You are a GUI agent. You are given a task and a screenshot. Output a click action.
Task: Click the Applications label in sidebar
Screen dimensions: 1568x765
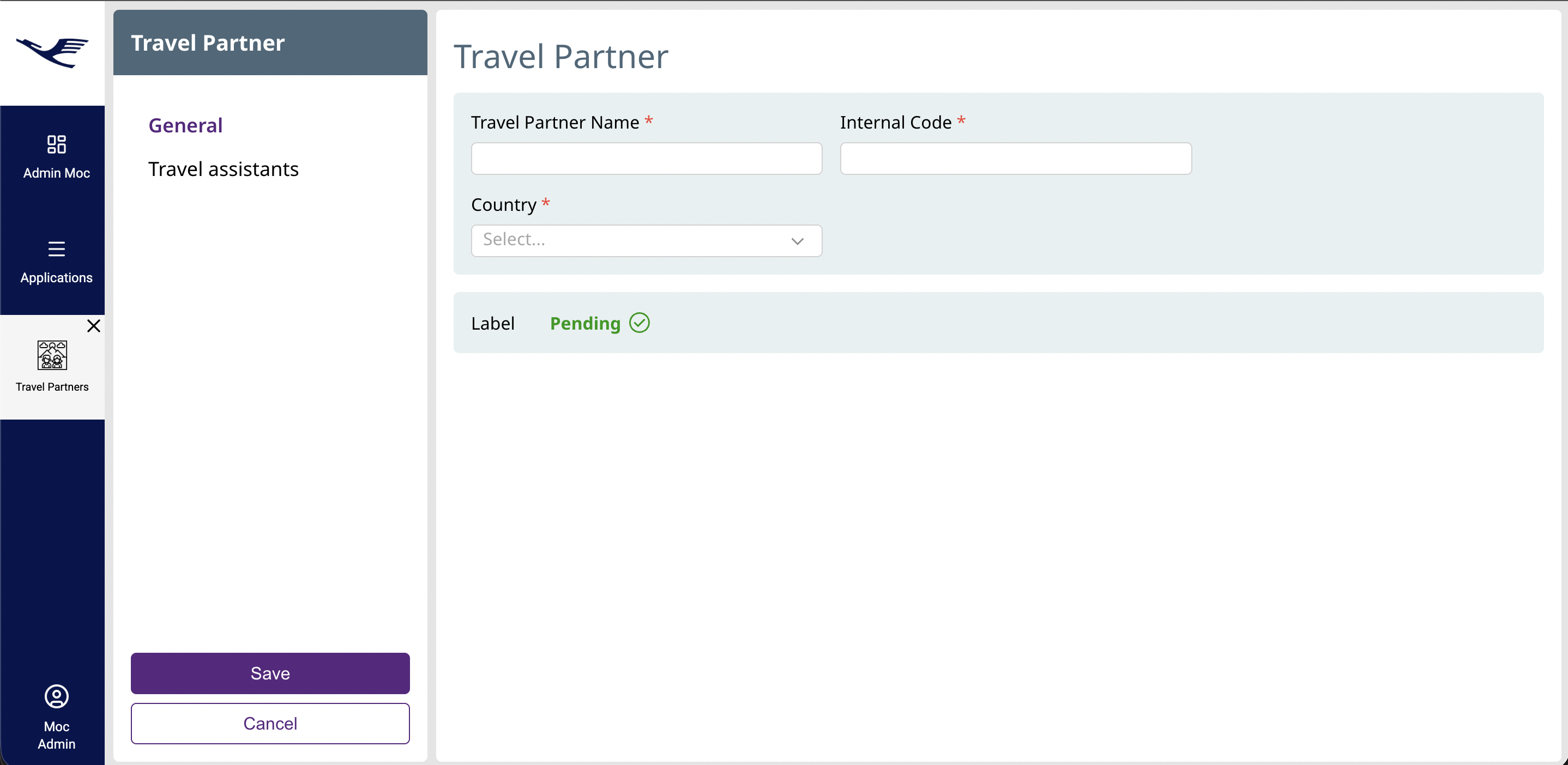point(56,277)
